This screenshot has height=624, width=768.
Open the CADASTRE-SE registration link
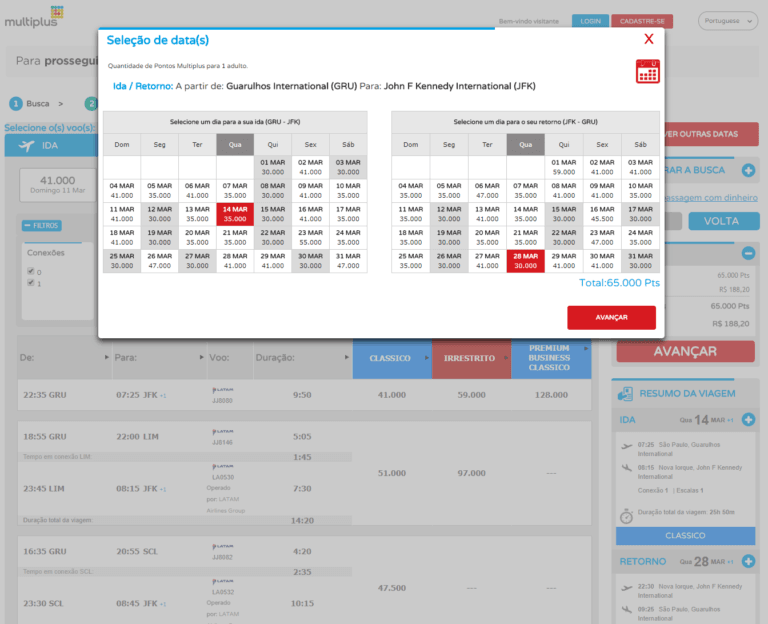click(643, 21)
